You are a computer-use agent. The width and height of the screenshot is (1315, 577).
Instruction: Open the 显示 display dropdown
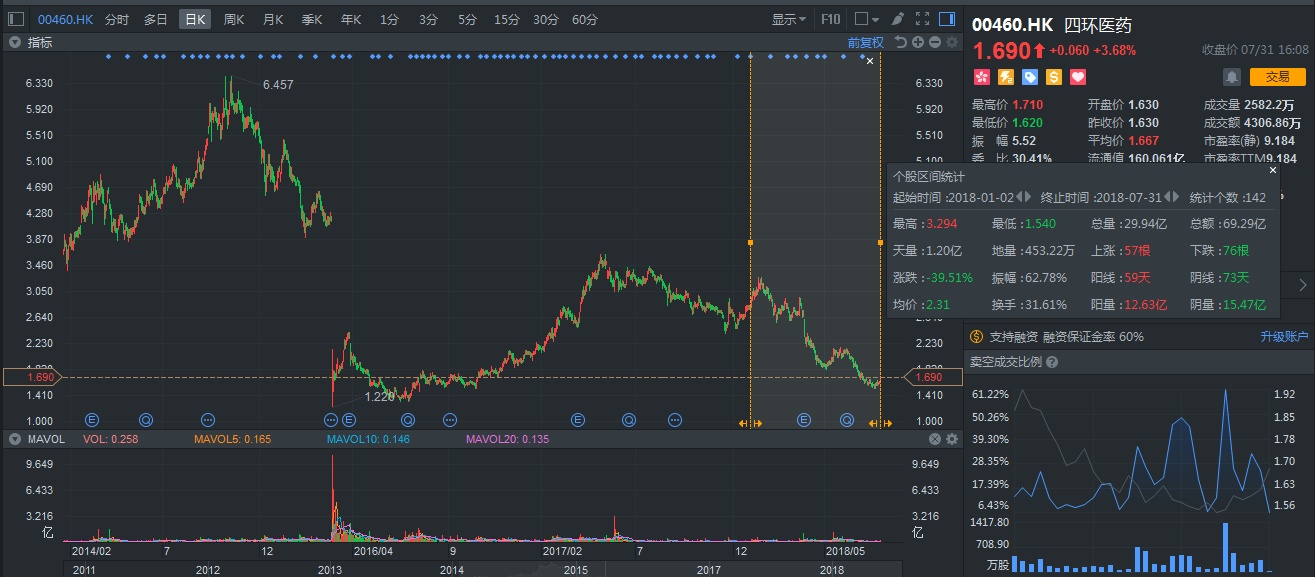click(x=790, y=19)
